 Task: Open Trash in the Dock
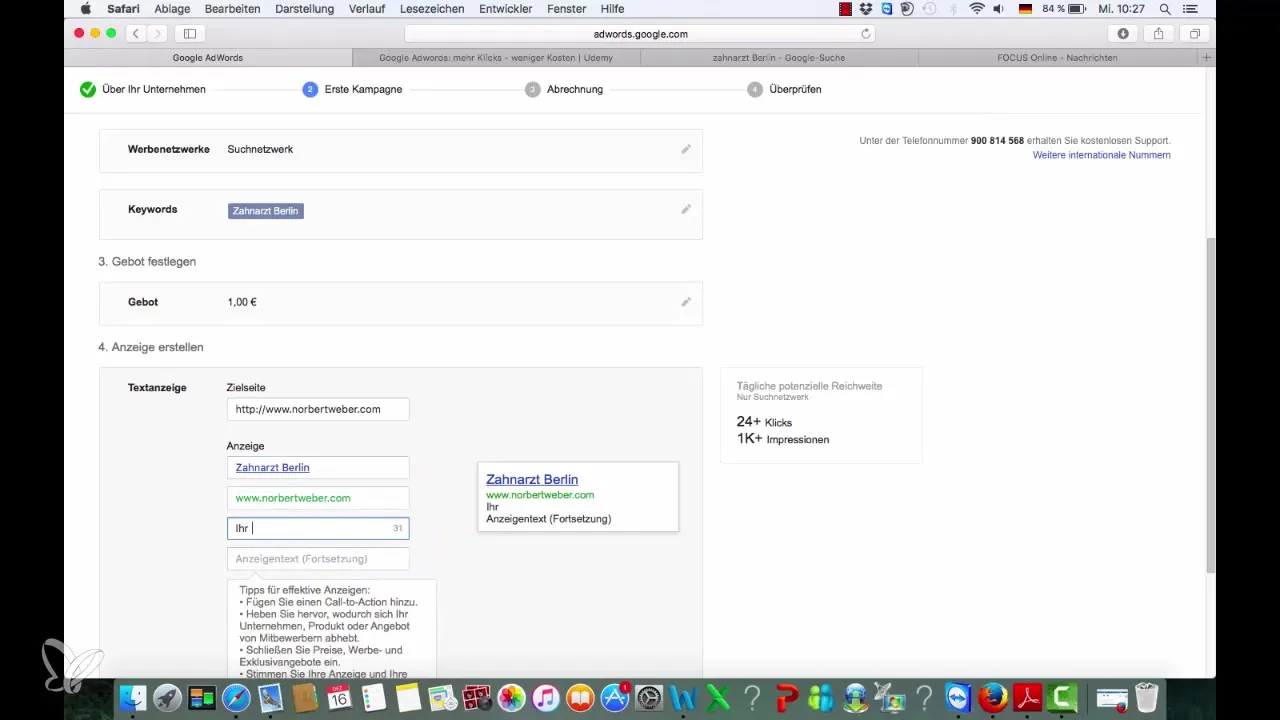(1146, 697)
